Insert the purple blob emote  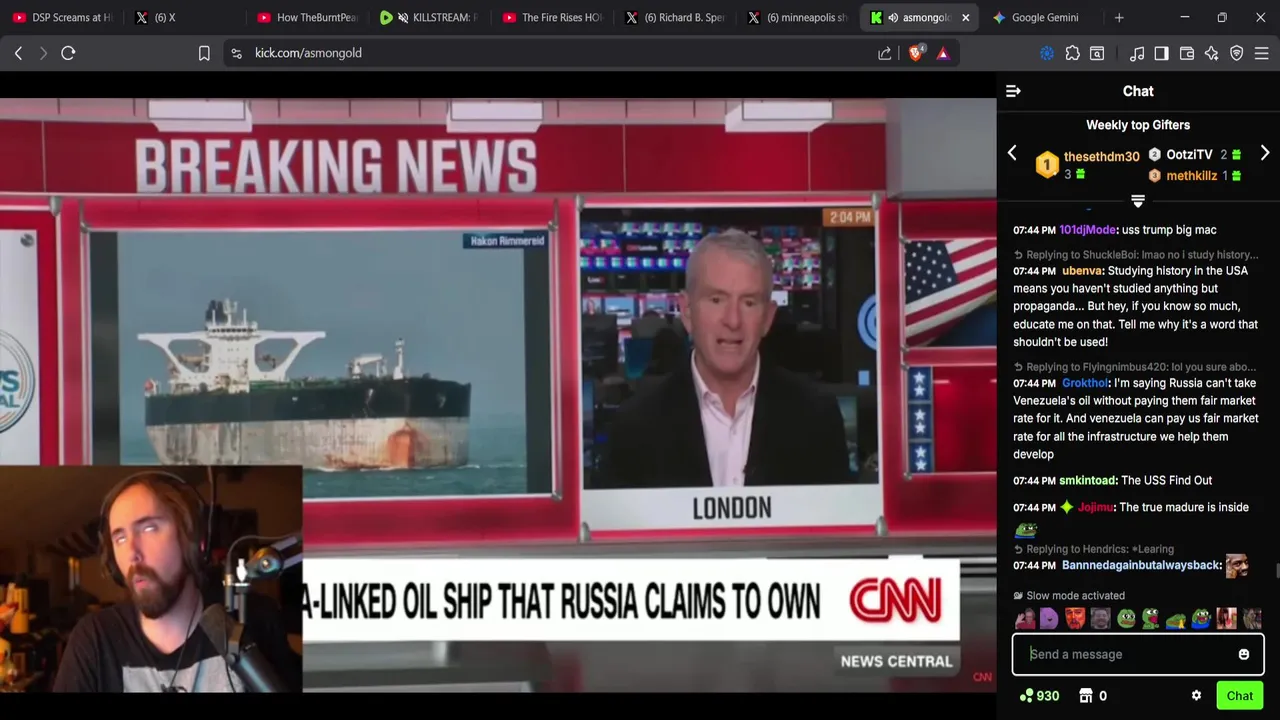coord(1049,618)
